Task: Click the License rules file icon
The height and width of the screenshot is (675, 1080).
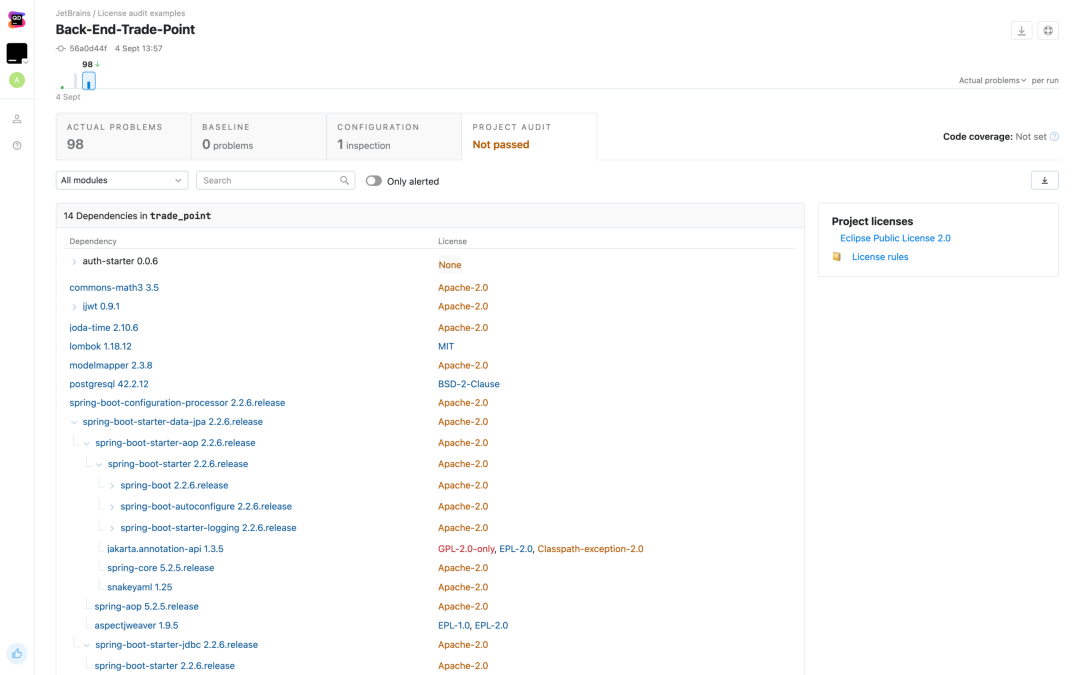Action: pos(837,257)
